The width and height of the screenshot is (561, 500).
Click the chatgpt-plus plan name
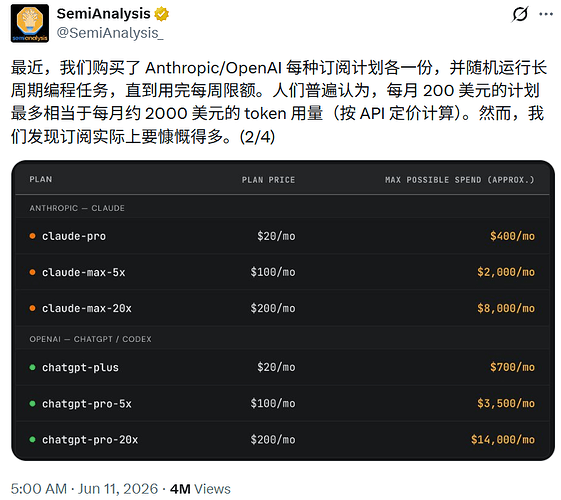pos(80,368)
